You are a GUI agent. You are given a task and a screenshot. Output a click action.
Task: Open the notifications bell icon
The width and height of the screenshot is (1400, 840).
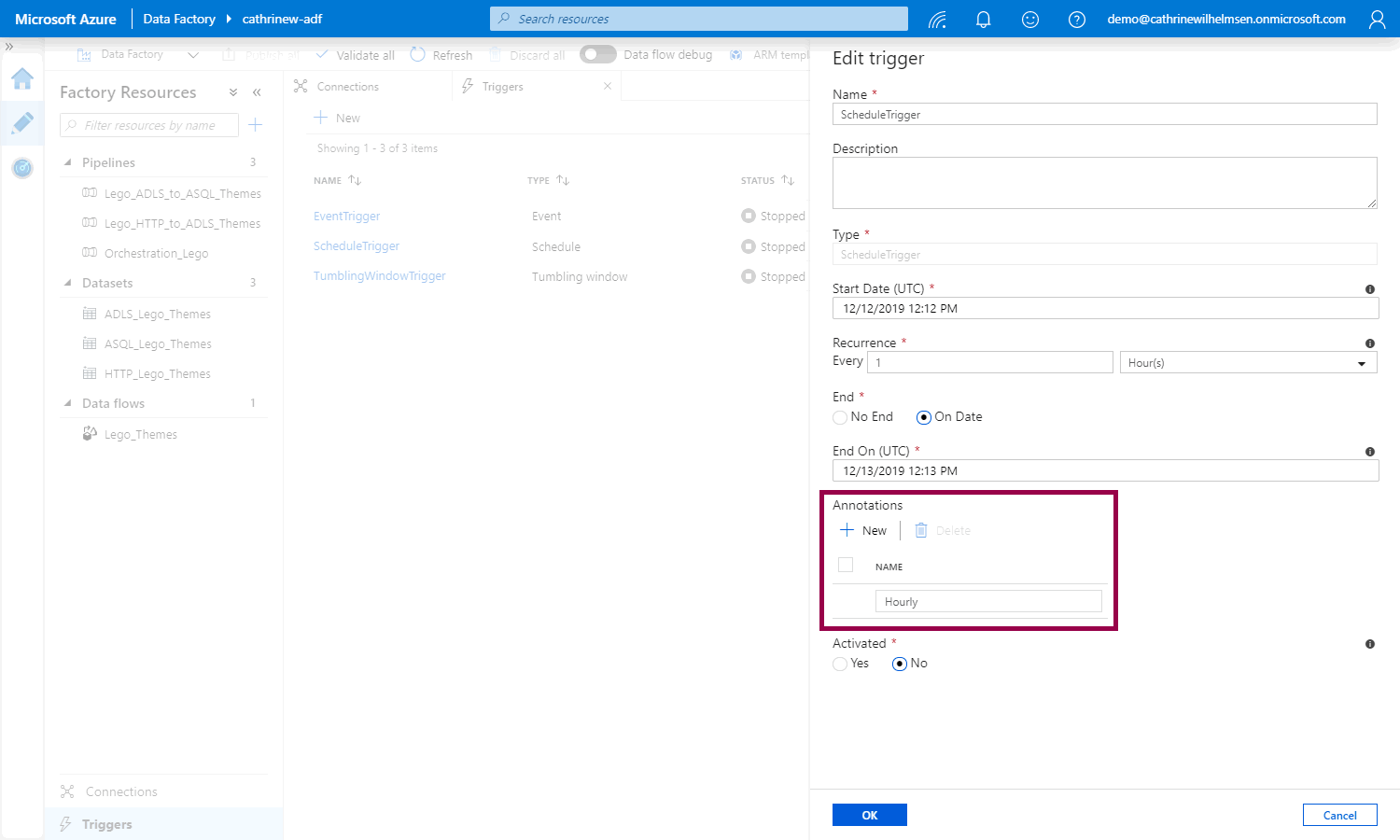tap(983, 19)
